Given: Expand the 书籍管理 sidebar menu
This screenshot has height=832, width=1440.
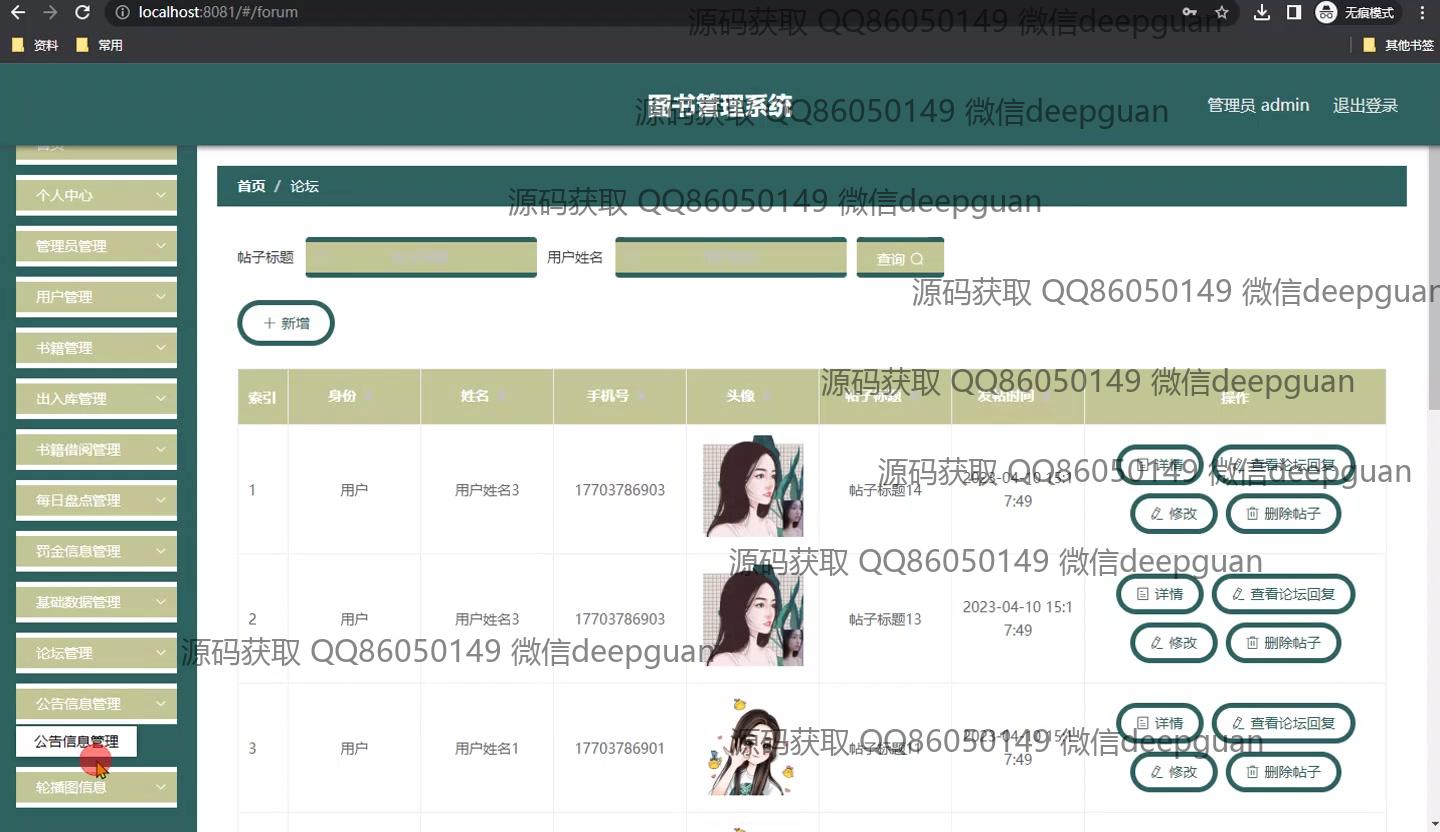Looking at the screenshot, I should pos(96,348).
